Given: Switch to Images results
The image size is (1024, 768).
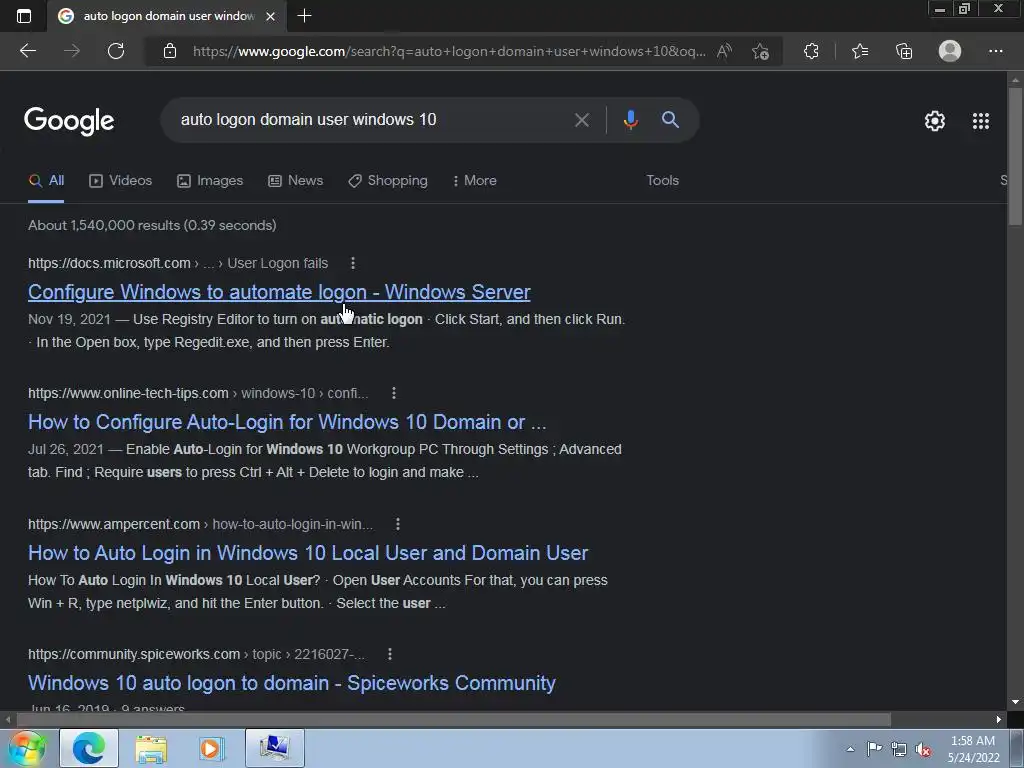Looking at the screenshot, I should coord(210,181).
